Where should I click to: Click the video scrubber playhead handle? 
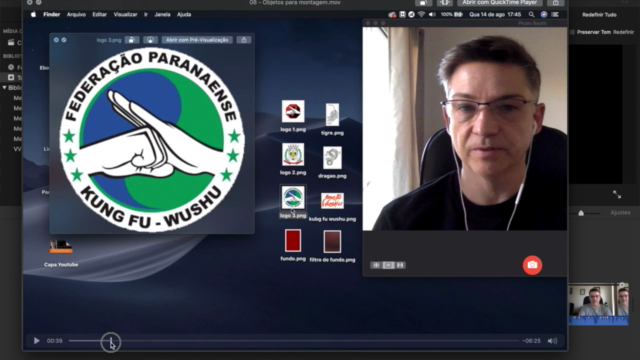(111, 342)
